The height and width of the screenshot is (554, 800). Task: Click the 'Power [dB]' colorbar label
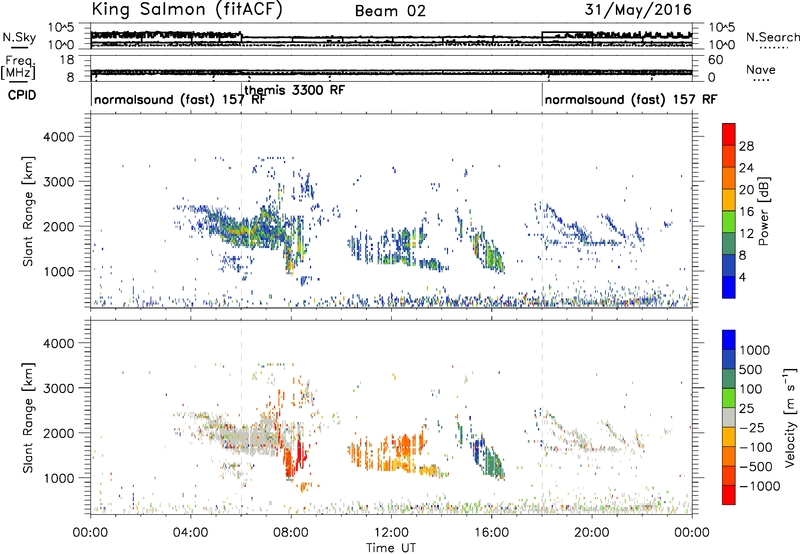(763, 211)
